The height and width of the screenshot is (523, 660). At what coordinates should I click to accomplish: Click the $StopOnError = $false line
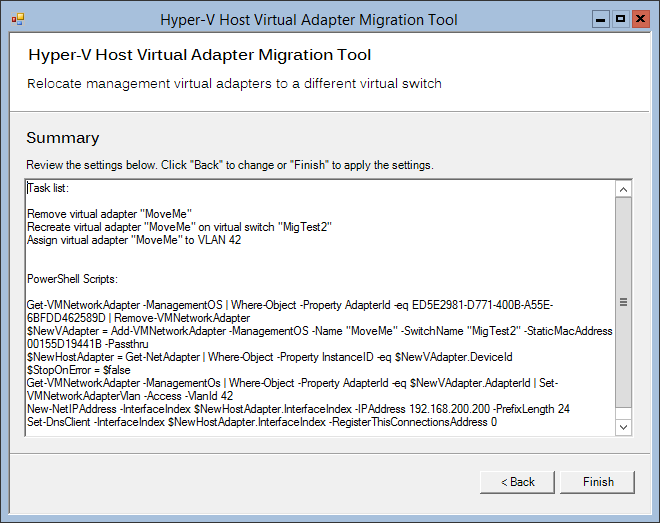pyautogui.click(x=79, y=370)
